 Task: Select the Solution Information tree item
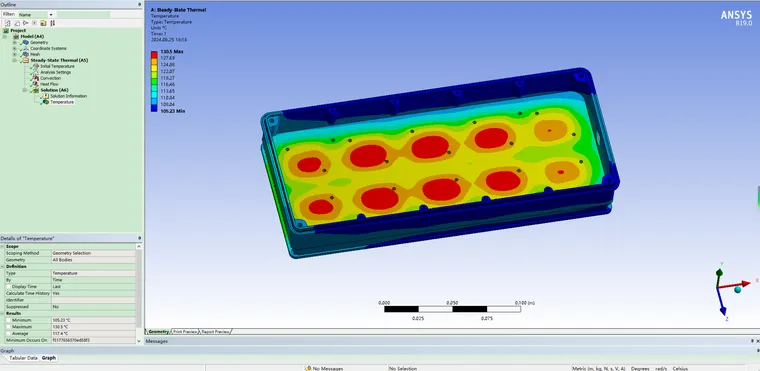click(x=68, y=96)
